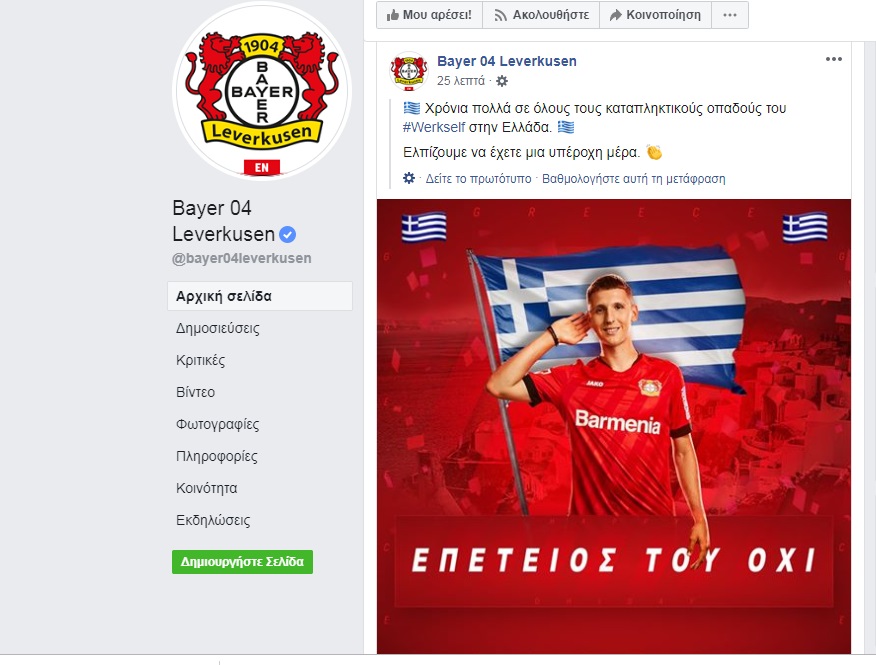Open the Βίντεο section

point(196,392)
